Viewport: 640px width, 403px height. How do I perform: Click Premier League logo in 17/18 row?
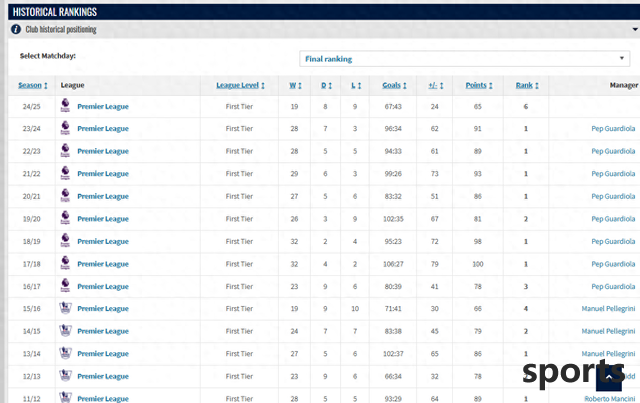(65, 263)
